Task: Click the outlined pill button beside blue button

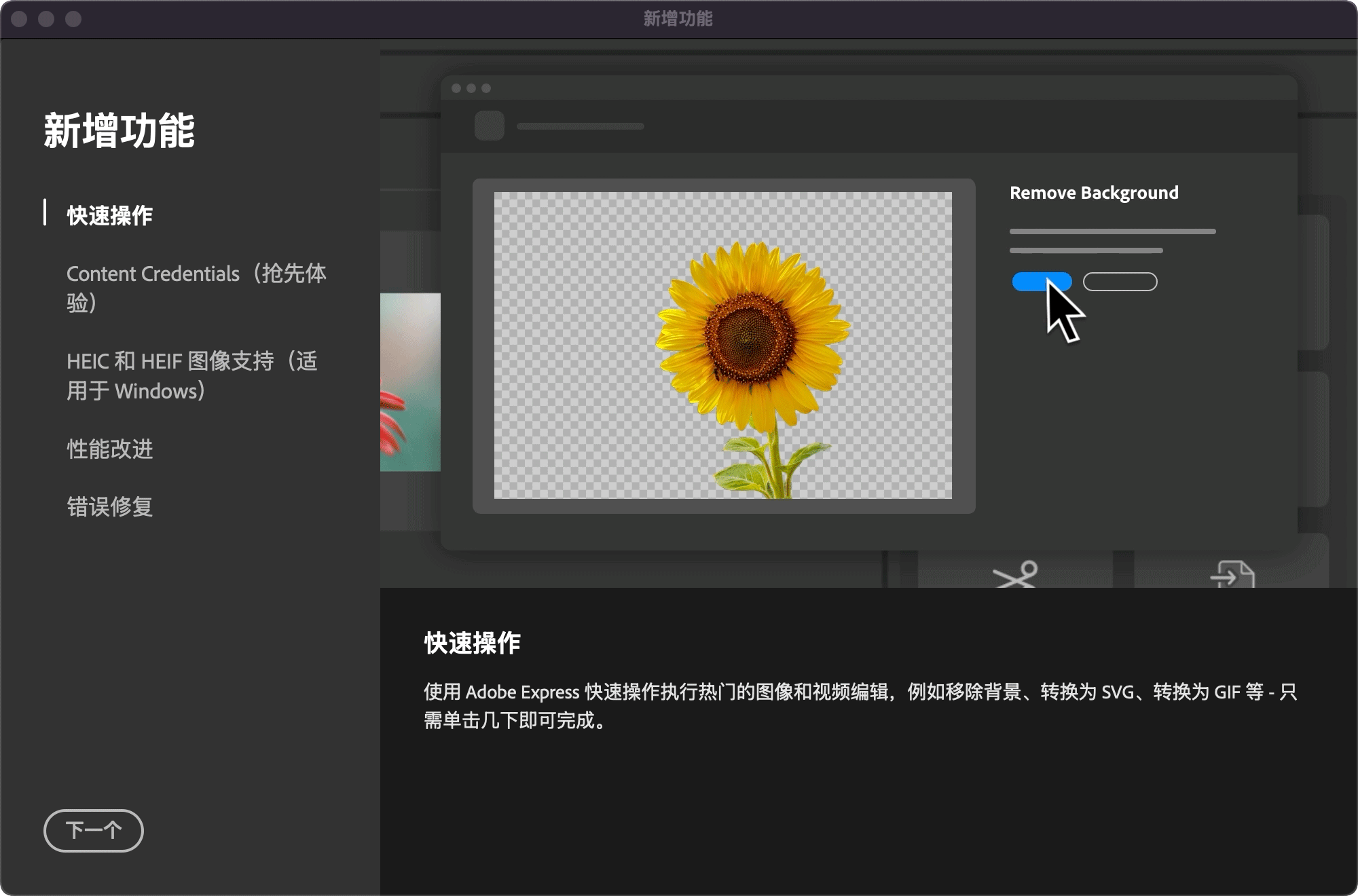Action: tap(1120, 282)
